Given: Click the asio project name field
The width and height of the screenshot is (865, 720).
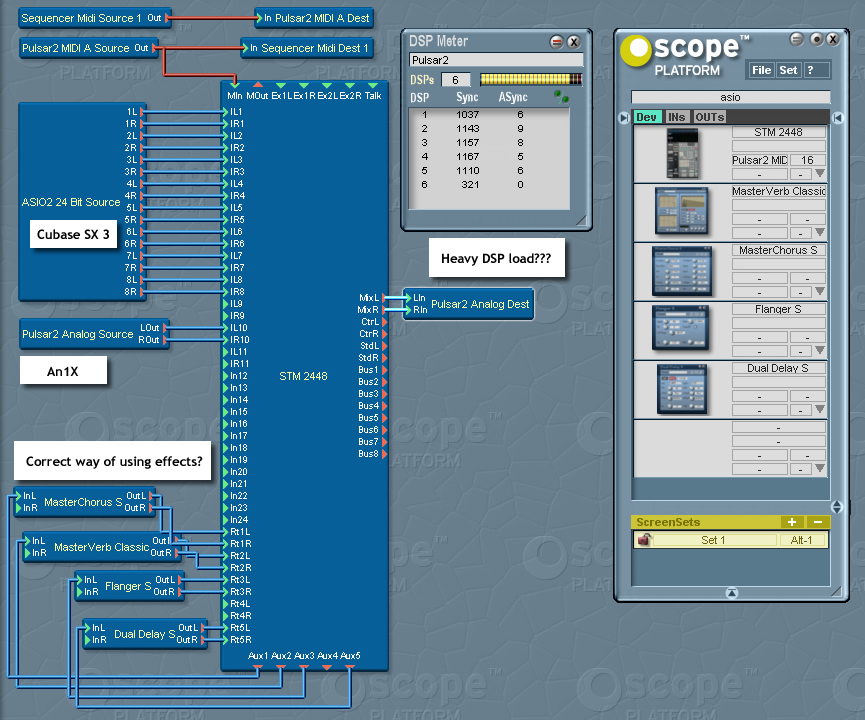Looking at the screenshot, I should pos(730,97).
